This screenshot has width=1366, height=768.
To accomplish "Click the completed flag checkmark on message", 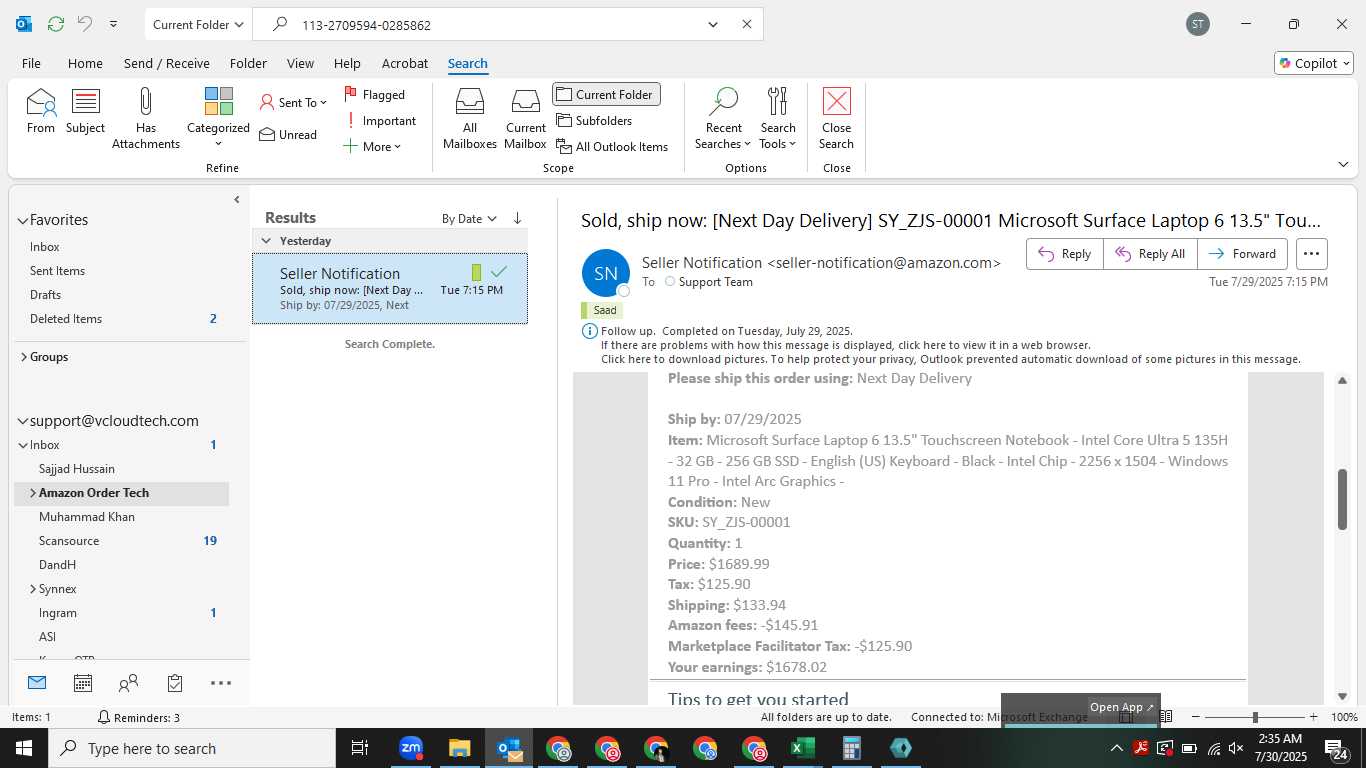I will 499,272.
